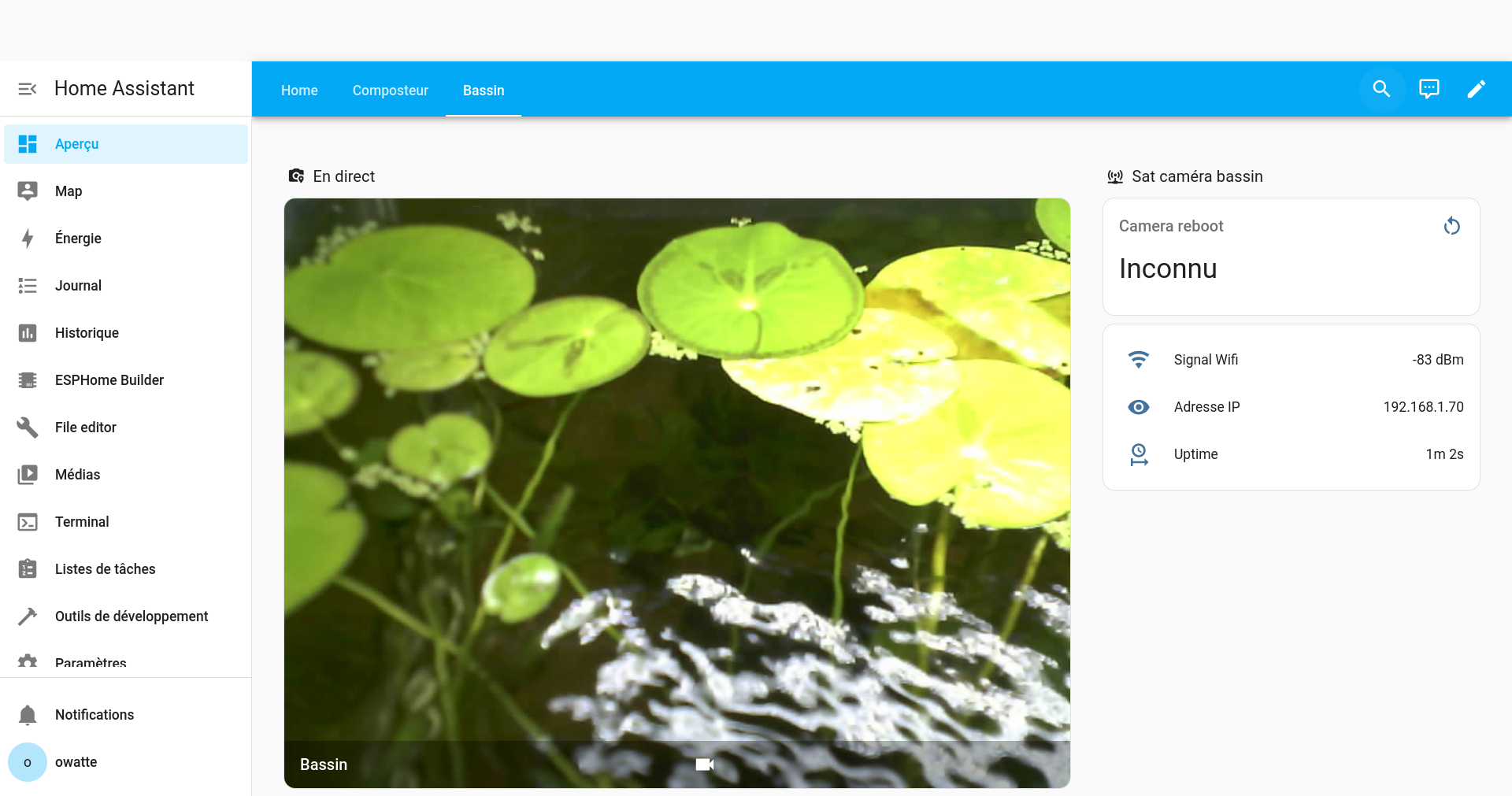The width and height of the screenshot is (1512, 796).
Task: Open the Terminal panel
Action: coord(82,522)
